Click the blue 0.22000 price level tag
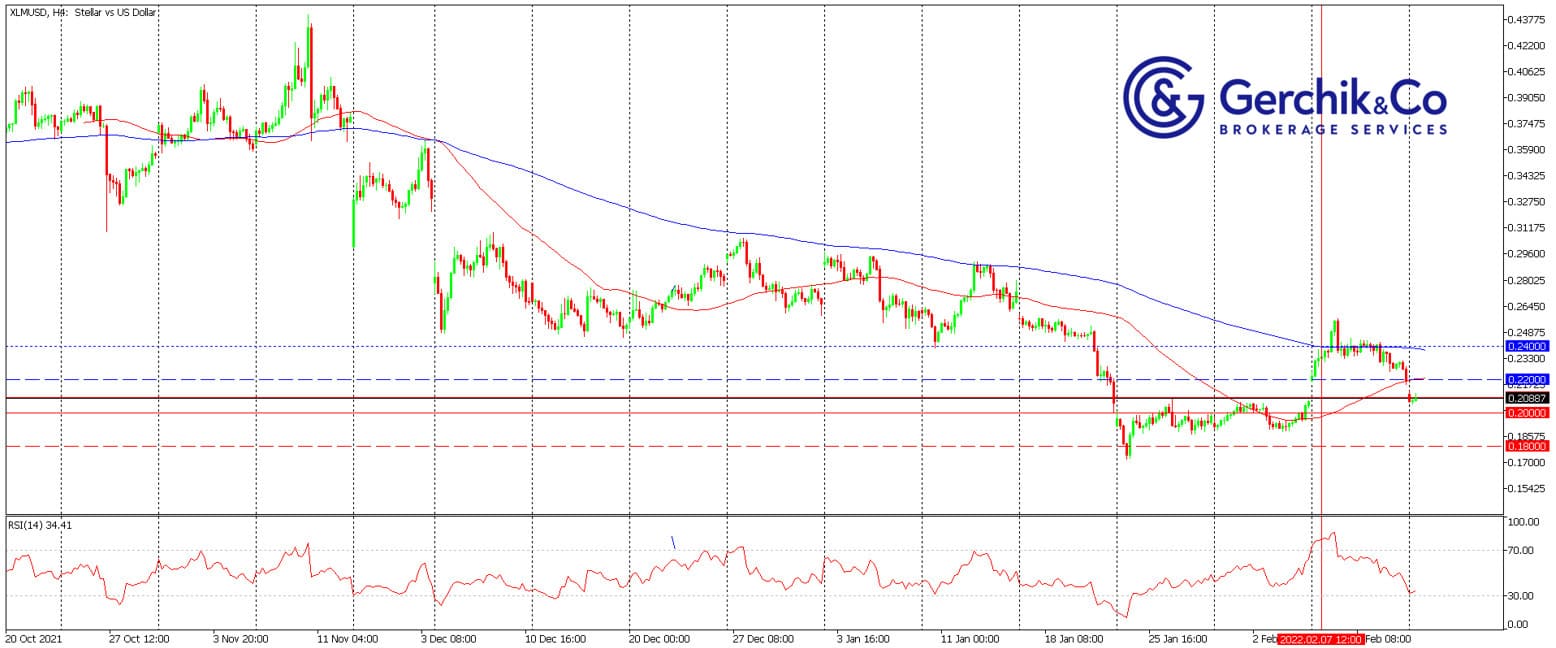Image resolution: width=1556 pixels, height=648 pixels. (1526, 380)
